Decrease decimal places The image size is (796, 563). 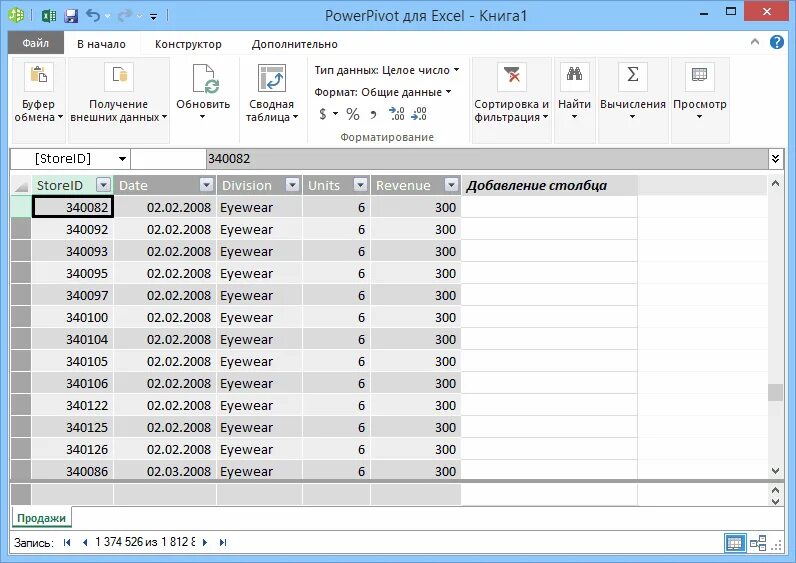[419, 114]
